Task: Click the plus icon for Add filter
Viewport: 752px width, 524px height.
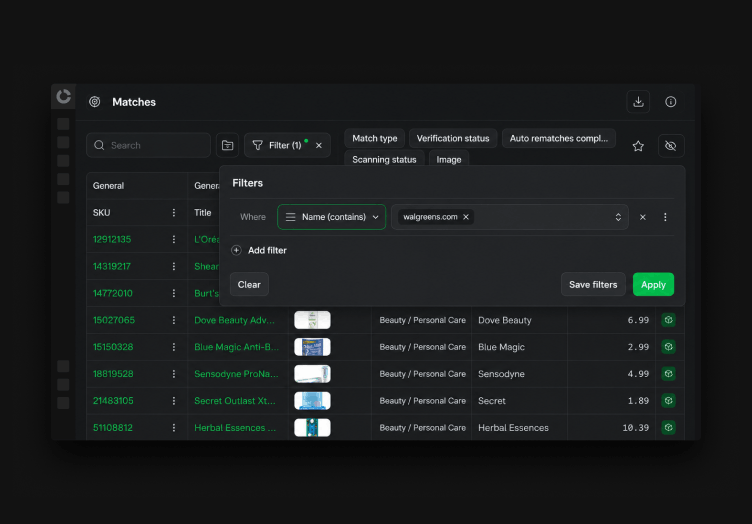Action: [x=236, y=250]
